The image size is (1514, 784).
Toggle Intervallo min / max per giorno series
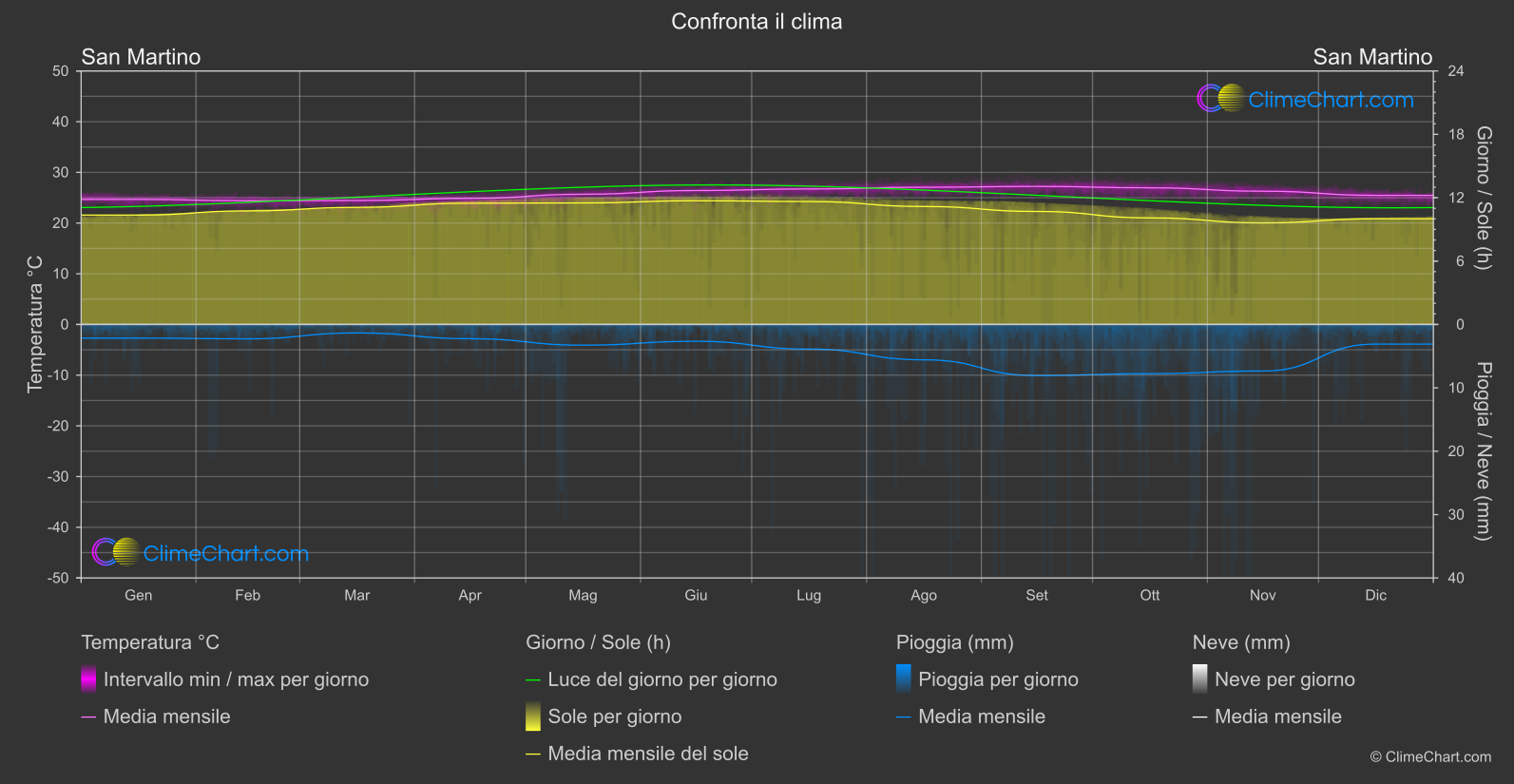236,679
